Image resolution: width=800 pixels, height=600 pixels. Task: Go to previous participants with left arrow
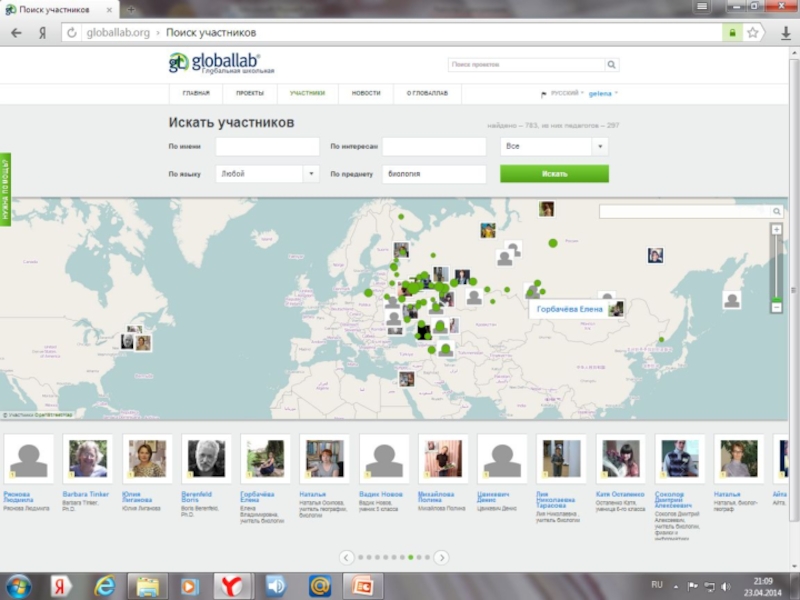click(x=347, y=557)
